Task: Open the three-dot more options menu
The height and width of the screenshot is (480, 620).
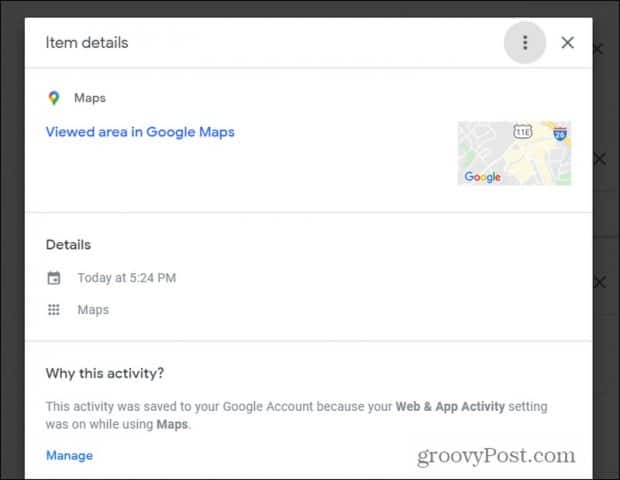Action: (x=525, y=42)
